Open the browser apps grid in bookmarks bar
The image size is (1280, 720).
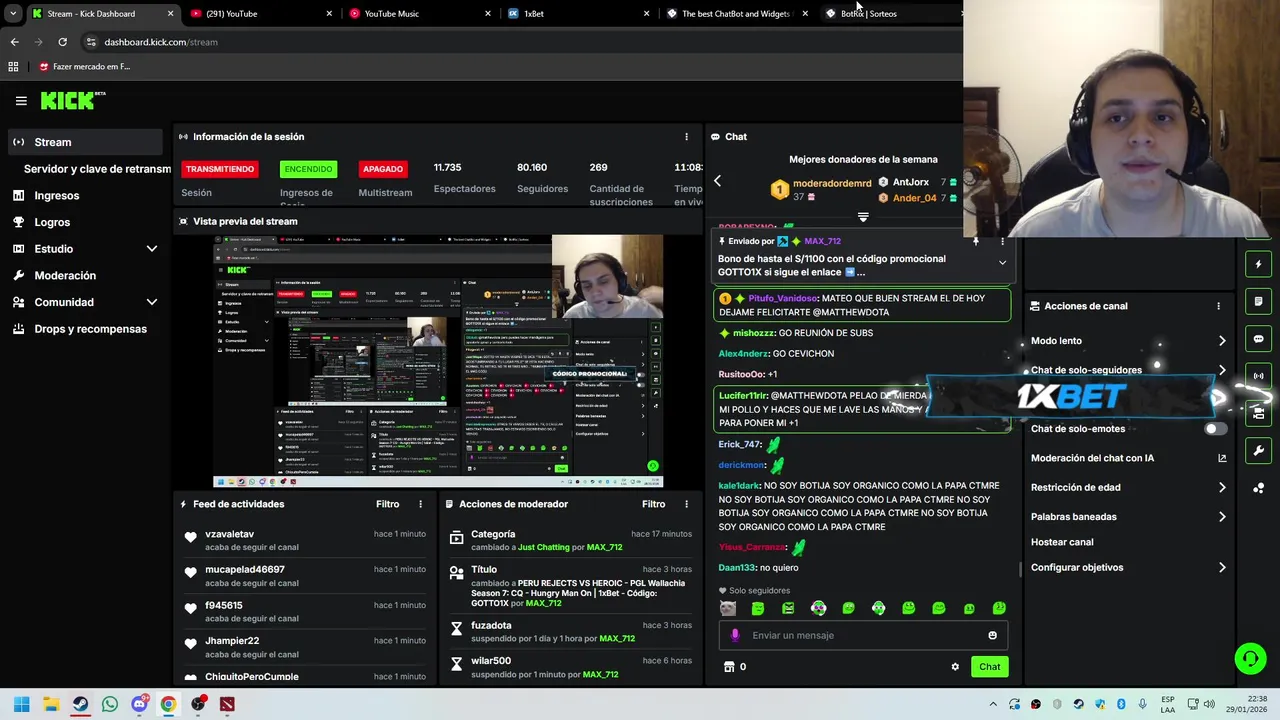point(13,67)
